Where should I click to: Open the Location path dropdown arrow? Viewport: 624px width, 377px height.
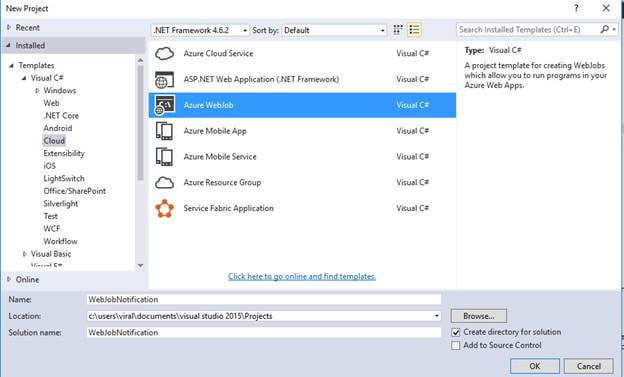pos(437,316)
